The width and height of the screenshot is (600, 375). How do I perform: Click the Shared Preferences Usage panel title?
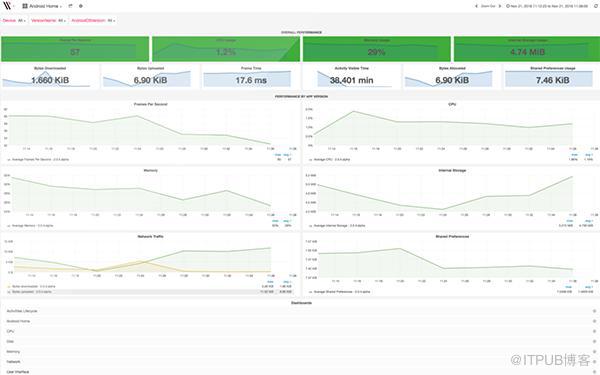click(553, 68)
